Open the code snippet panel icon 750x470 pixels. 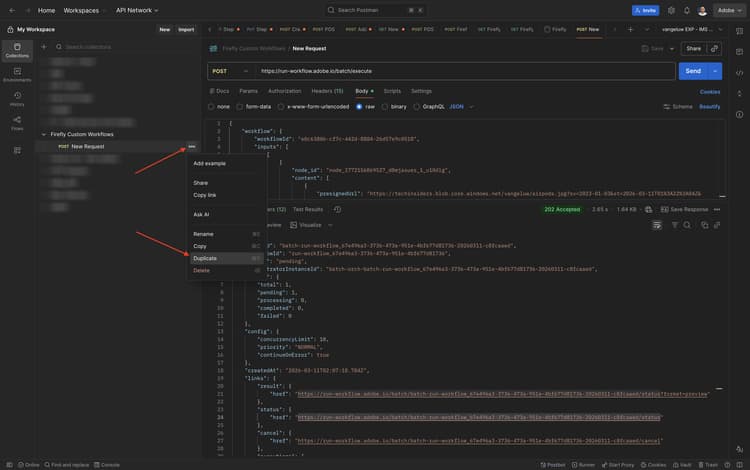(739, 73)
